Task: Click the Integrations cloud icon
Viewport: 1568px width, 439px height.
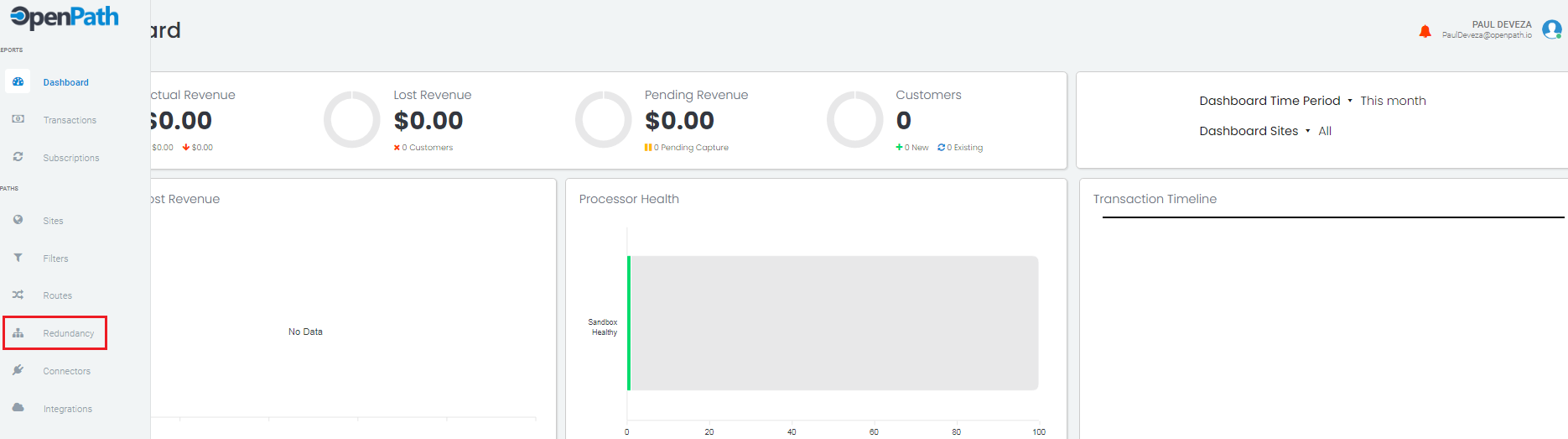Action: click(18, 408)
